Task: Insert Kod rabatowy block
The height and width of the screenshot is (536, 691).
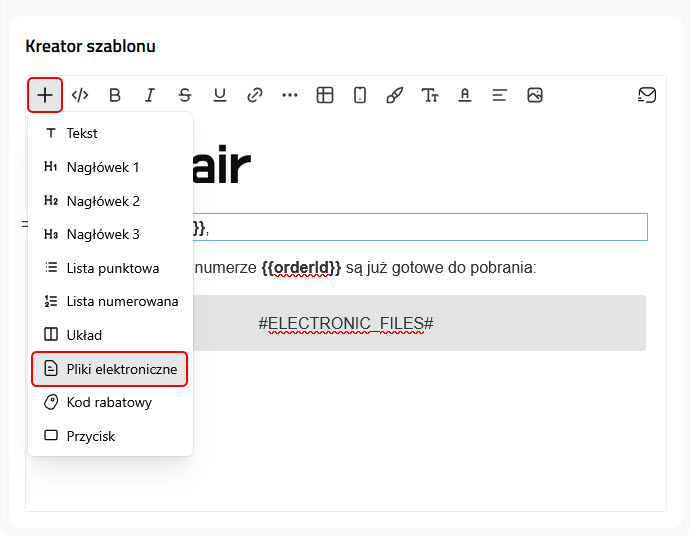Action: 110,402
